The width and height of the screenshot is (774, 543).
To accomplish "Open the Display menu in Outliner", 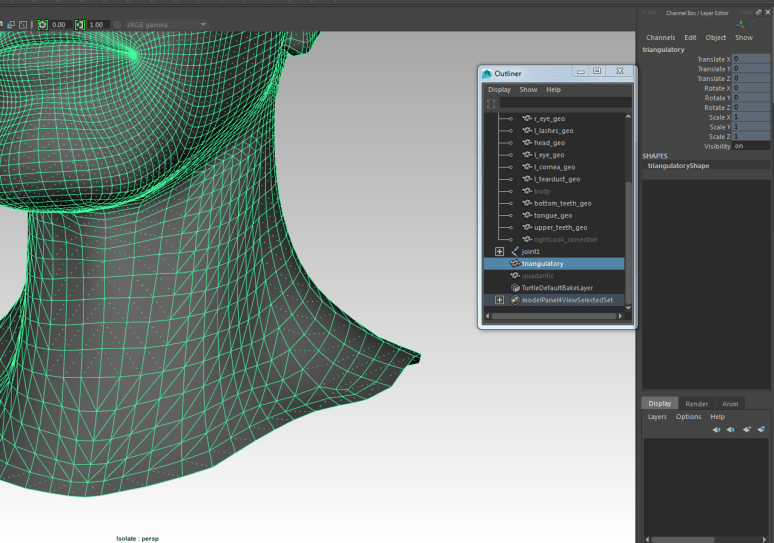I will click(499, 89).
